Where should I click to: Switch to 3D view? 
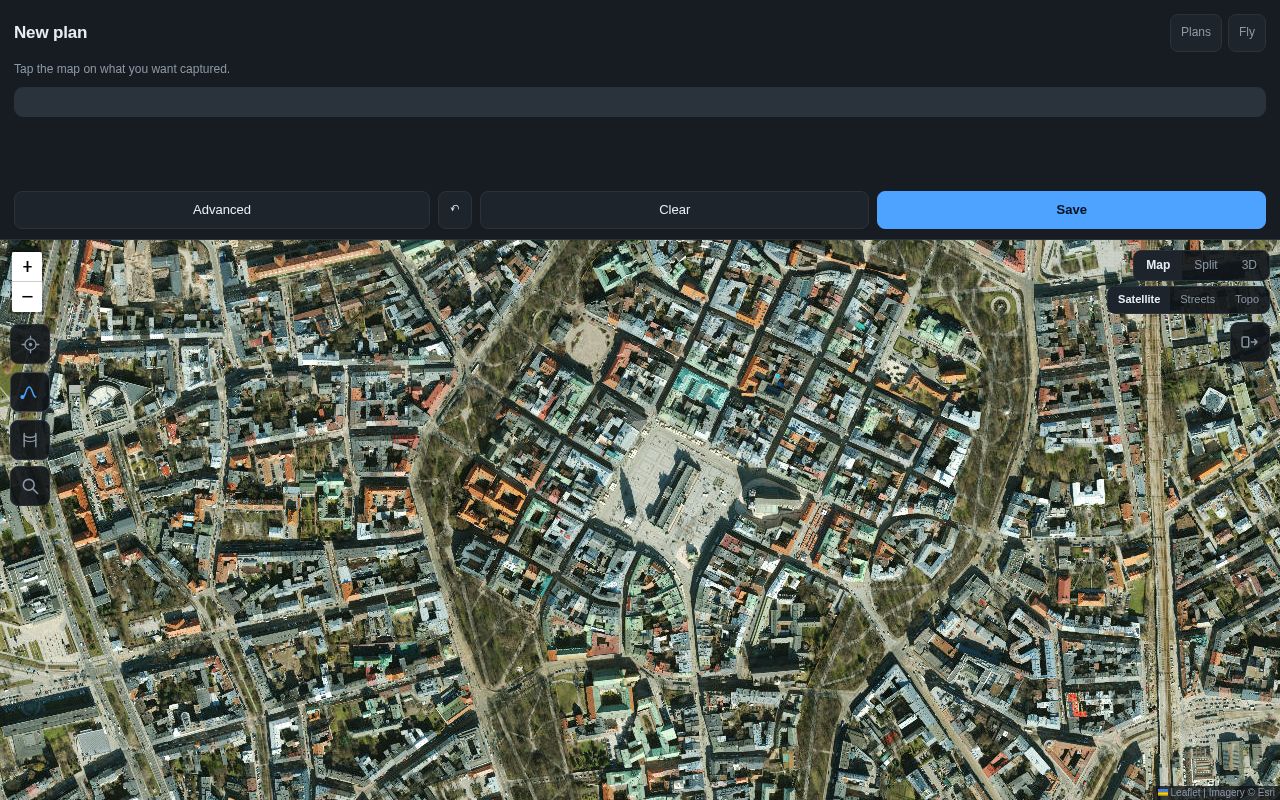click(1249, 265)
